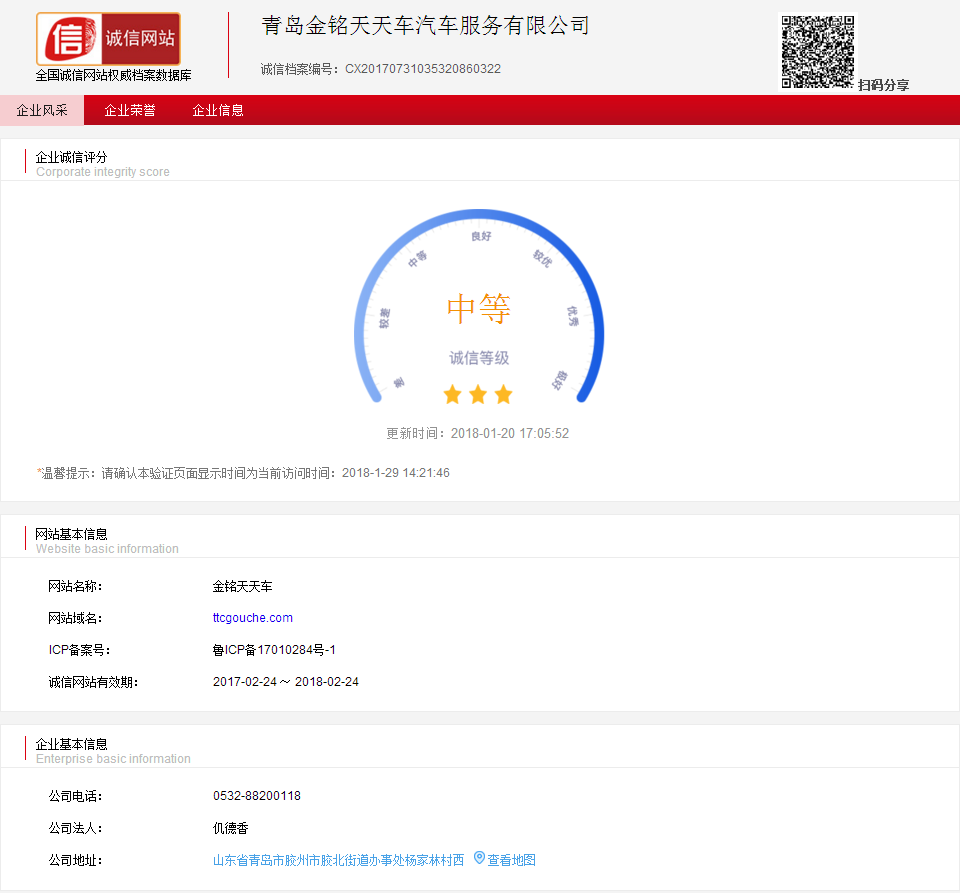Click the map pin icon beside 查看地图
The height and width of the screenshot is (893, 960).
pyautogui.click(x=479, y=858)
